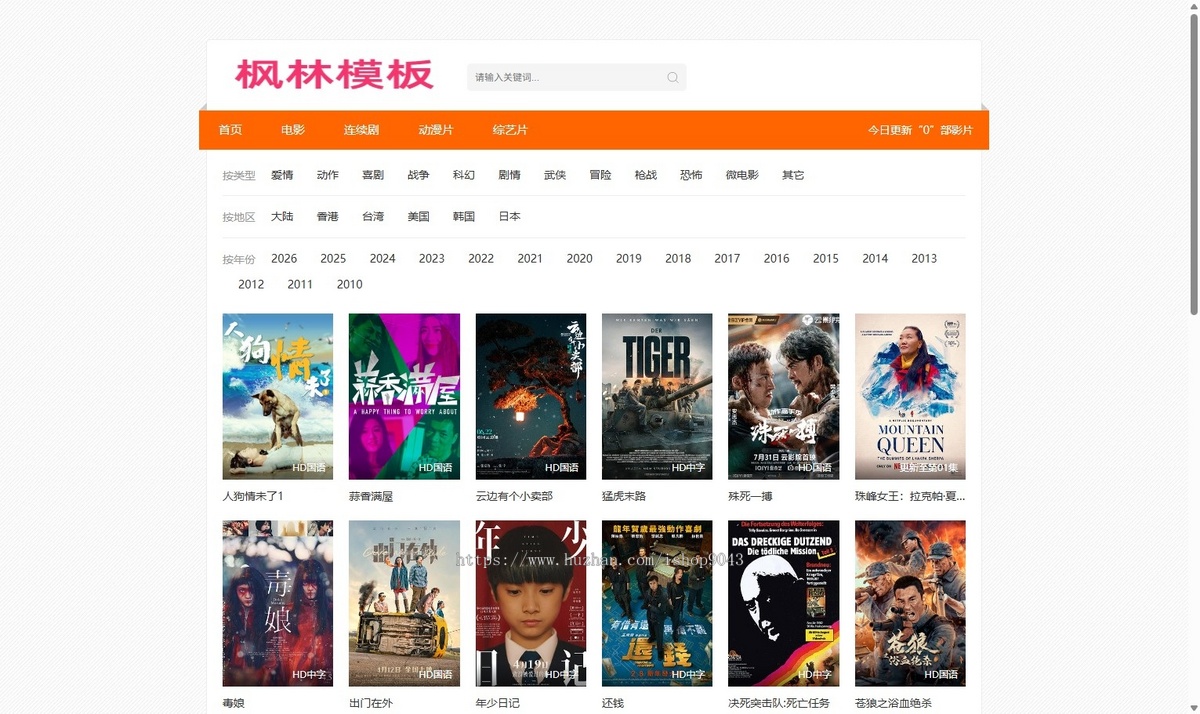The width and height of the screenshot is (1200, 714).
Task: Open the 人狗情未了1 poster
Action: point(278,397)
